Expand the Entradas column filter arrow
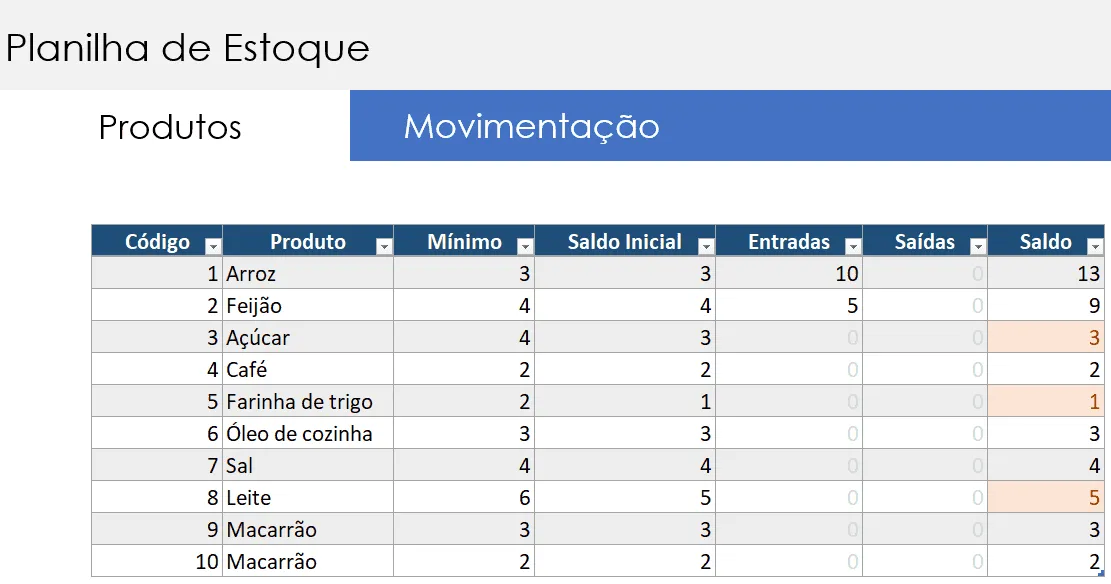 tap(853, 246)
